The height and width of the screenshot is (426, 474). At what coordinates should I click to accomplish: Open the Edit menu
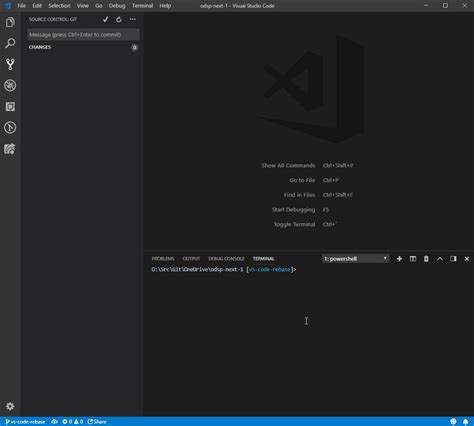click(x=37, y=6)
